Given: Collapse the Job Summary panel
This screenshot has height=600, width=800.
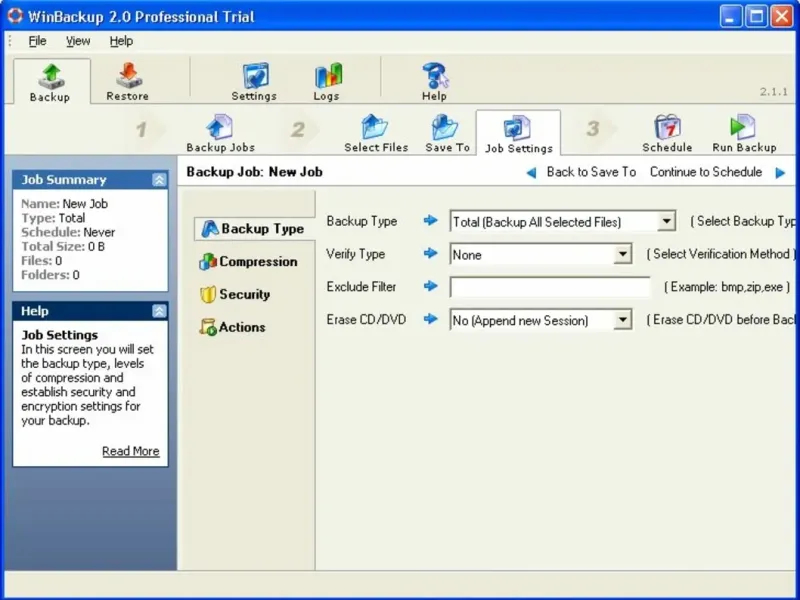Looking at the screenshot, I should [159, 180].
